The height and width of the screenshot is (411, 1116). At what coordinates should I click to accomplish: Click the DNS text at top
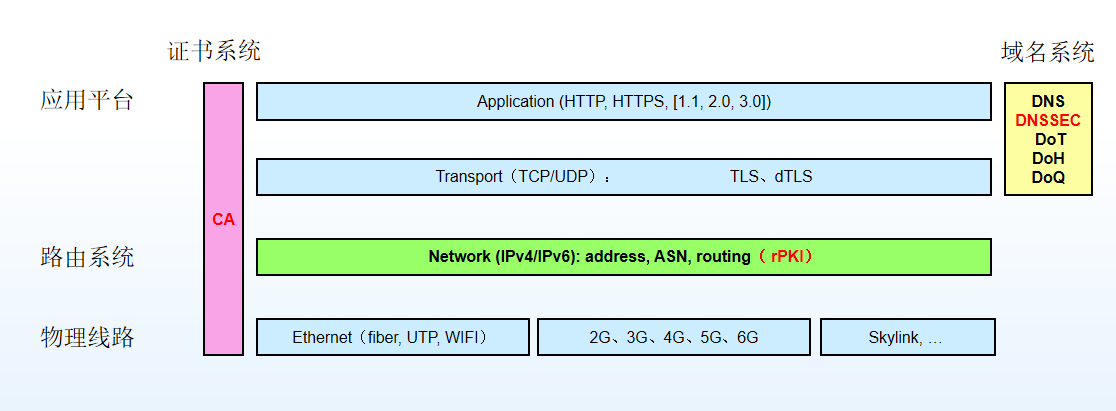coord(1048,102)
